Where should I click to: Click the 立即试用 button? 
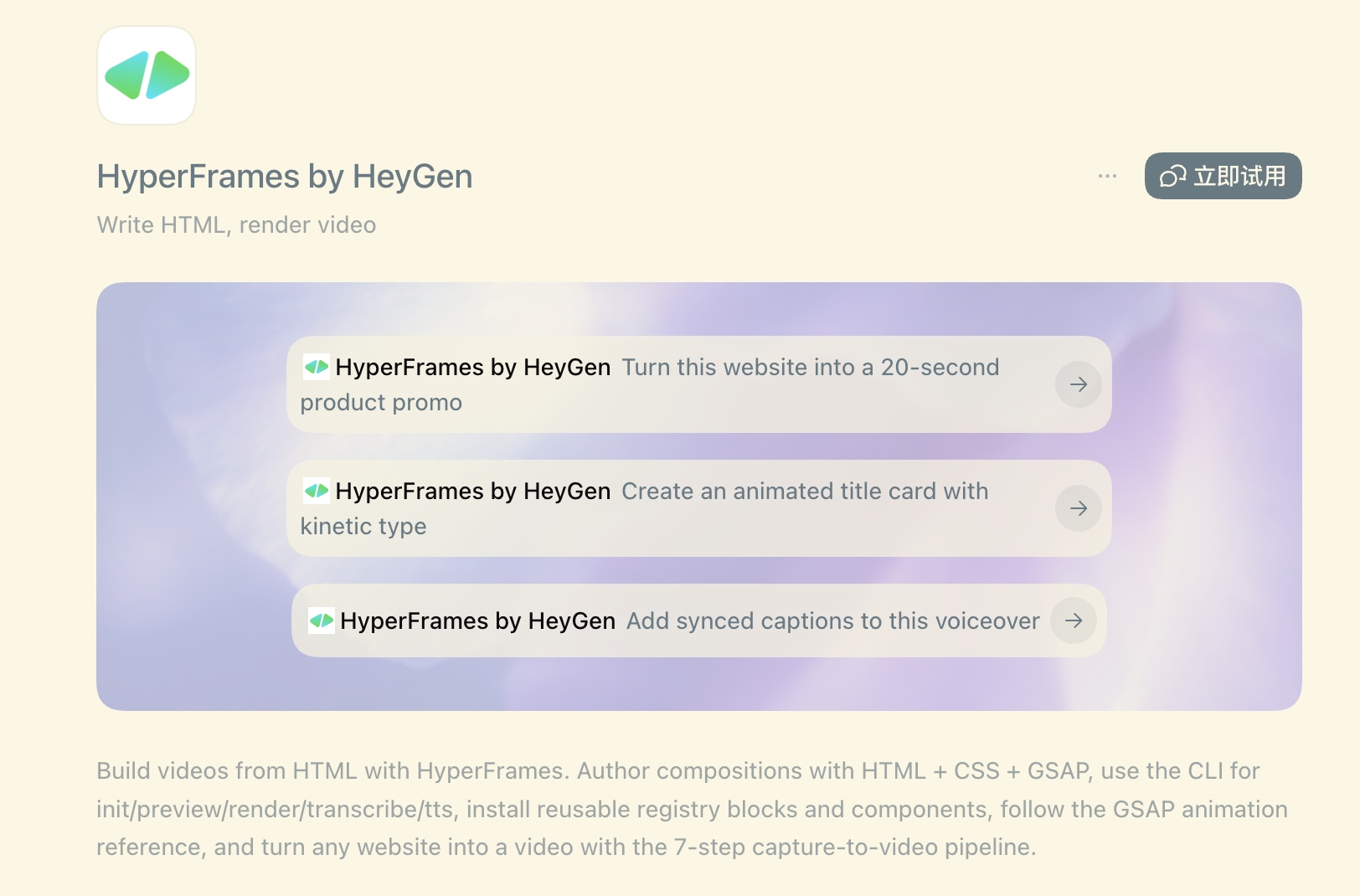(1223, 176)
